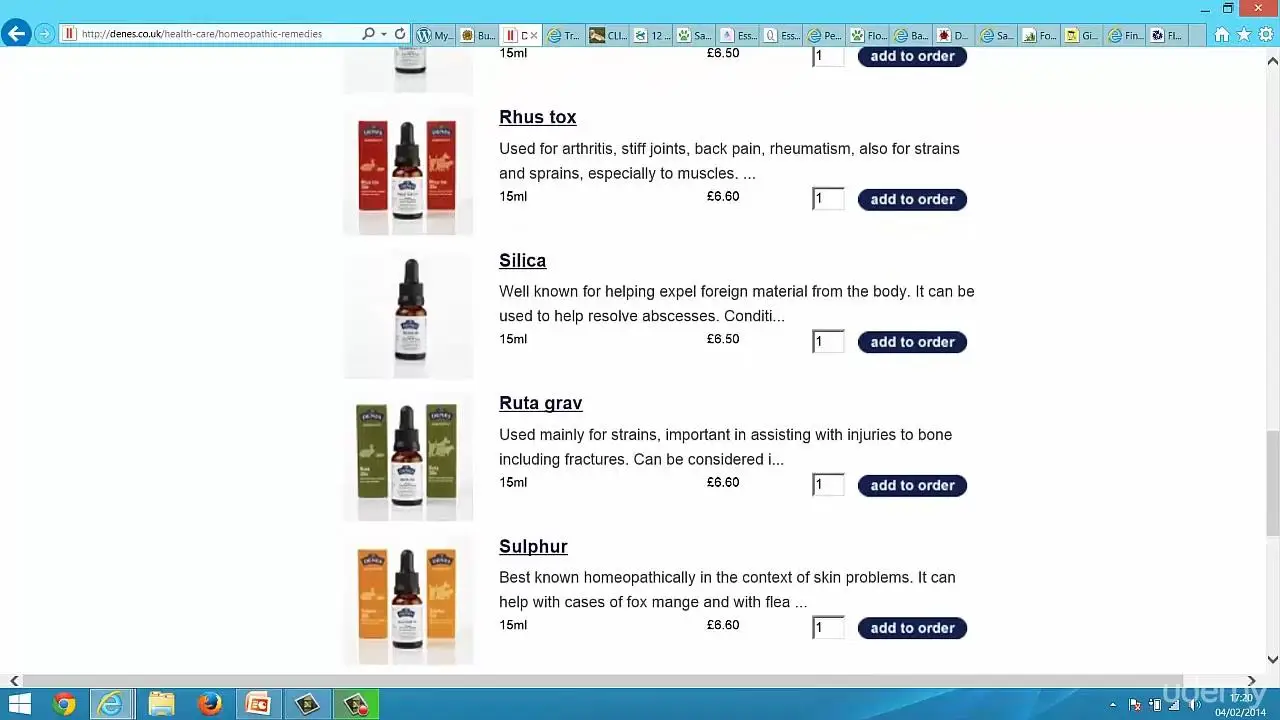The height and width of the screenshot is (720, 1280).
Task: Close the active browser tab
Action: coord(533,35)
